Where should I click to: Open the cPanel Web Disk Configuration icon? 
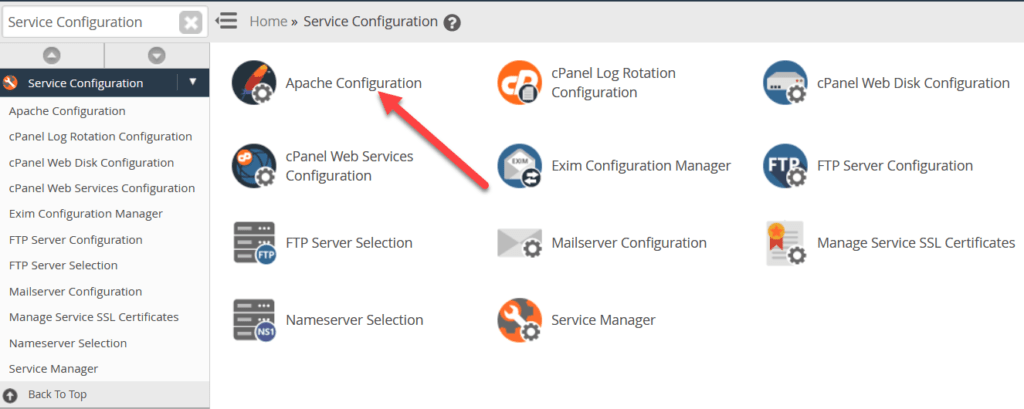(785, 83)
